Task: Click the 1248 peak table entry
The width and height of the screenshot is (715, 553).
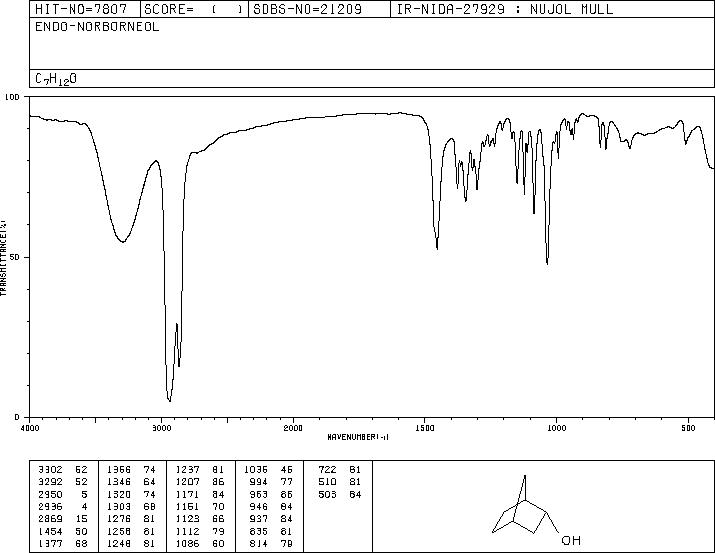Action: coord(131,544)
